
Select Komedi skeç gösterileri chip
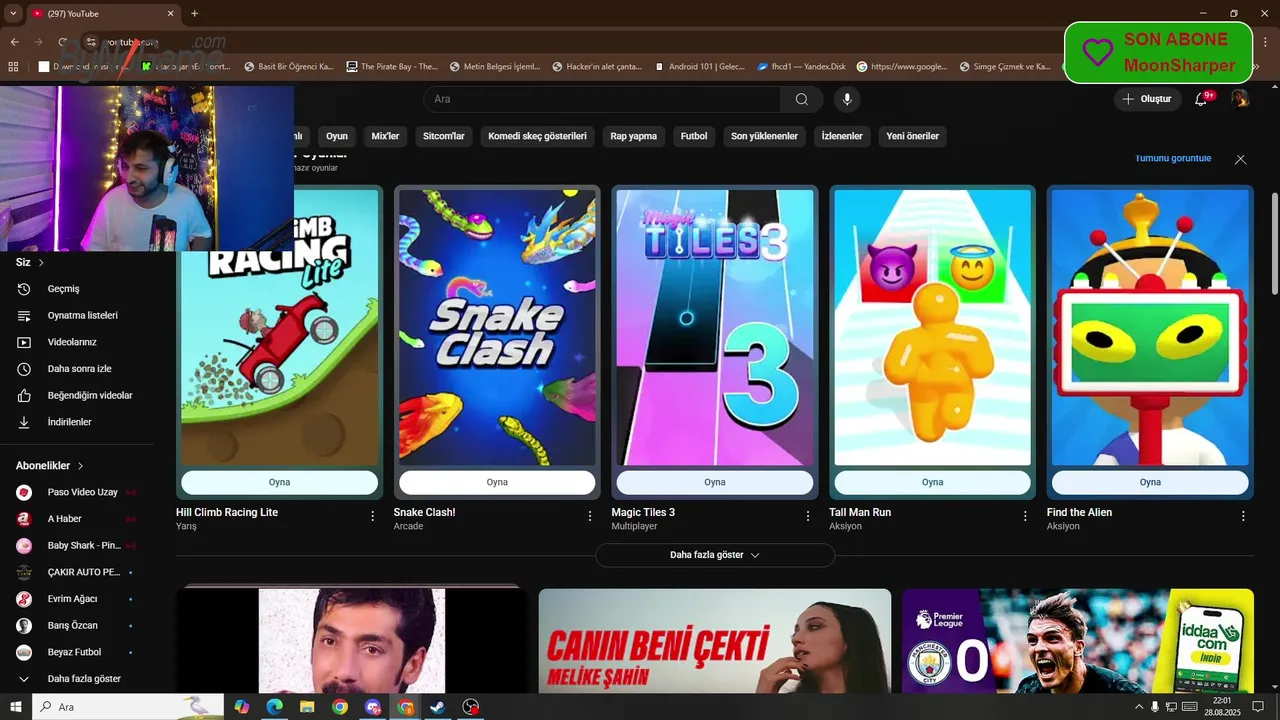pos(537,136)
